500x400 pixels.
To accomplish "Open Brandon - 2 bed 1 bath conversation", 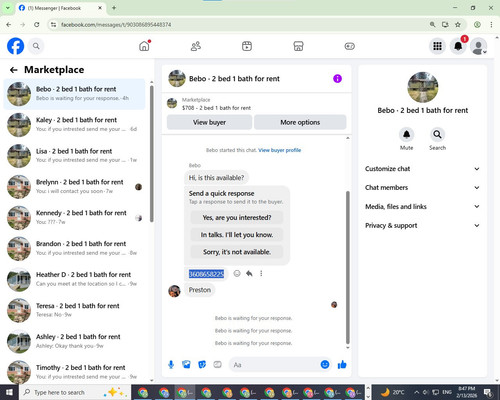I will coord(74,248).
